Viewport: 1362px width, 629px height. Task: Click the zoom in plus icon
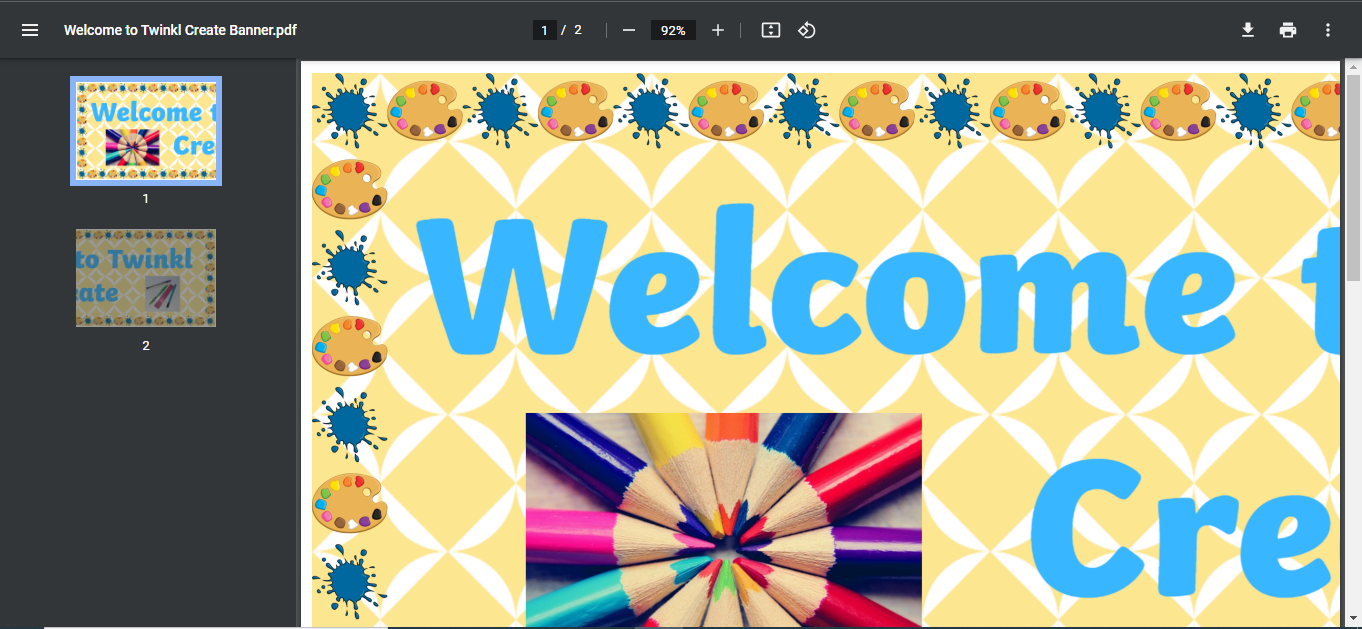[x=718, y=30]
